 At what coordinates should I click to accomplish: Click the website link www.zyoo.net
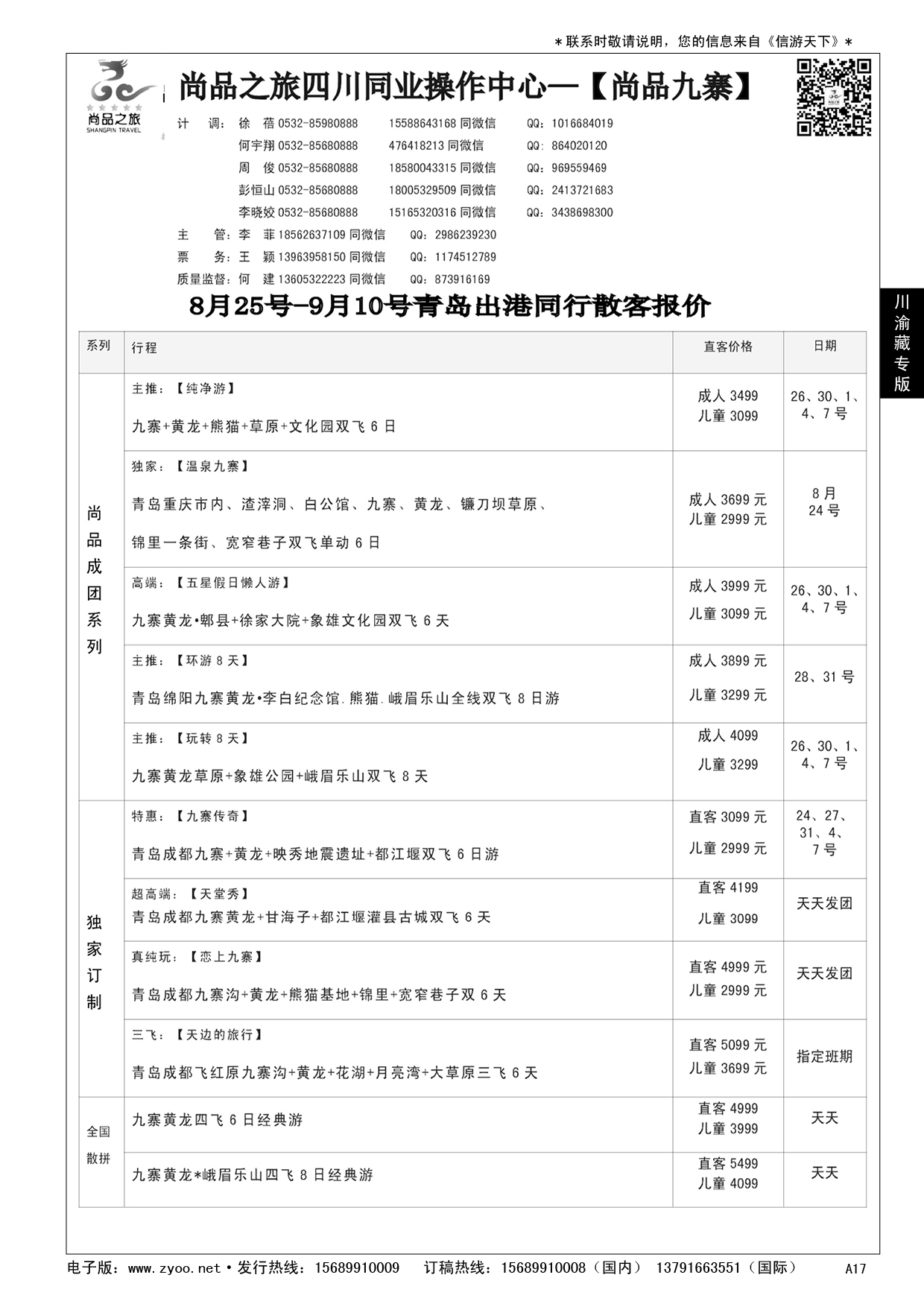coord(174,1268)
